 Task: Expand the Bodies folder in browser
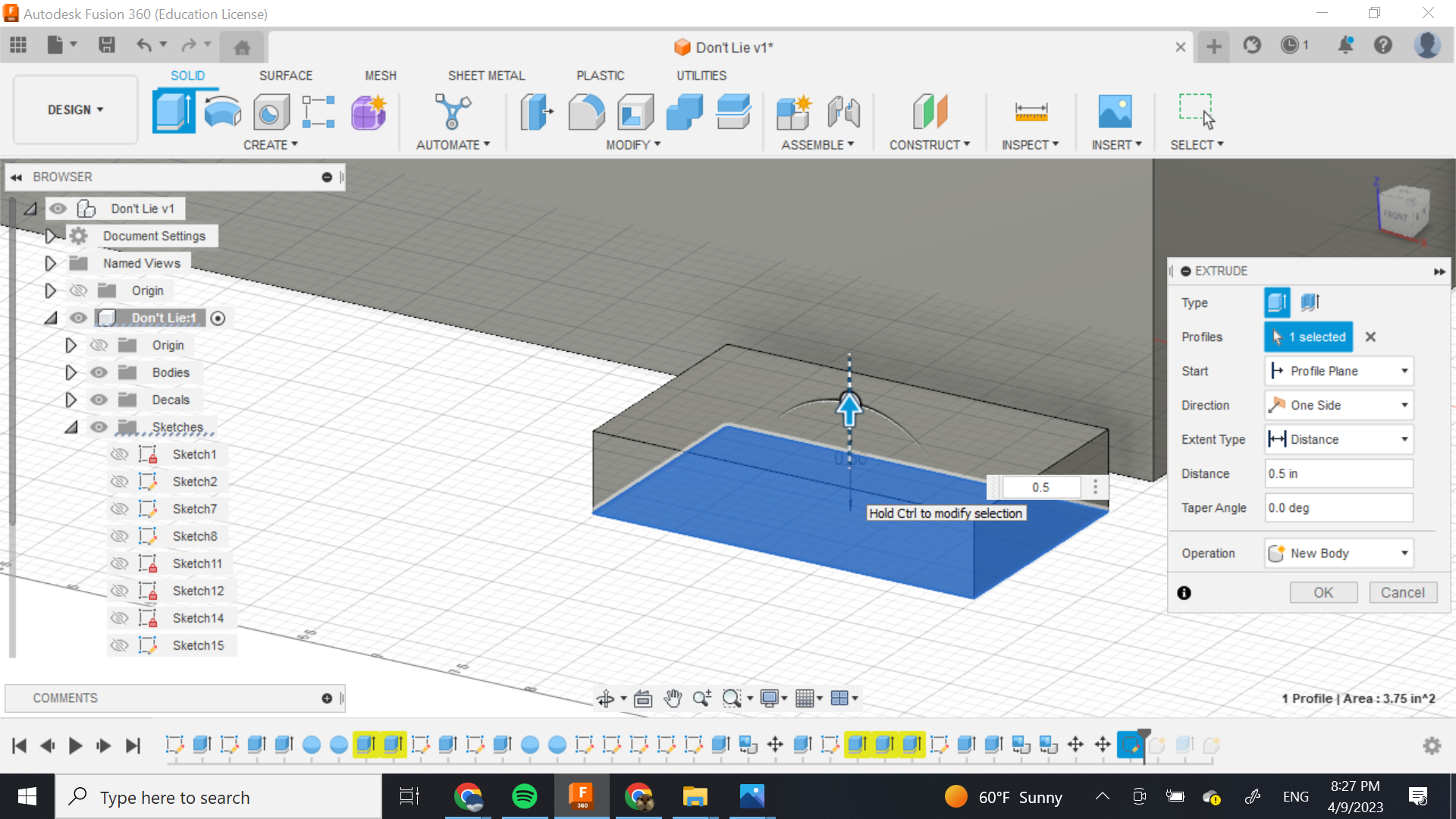[71, 372]
